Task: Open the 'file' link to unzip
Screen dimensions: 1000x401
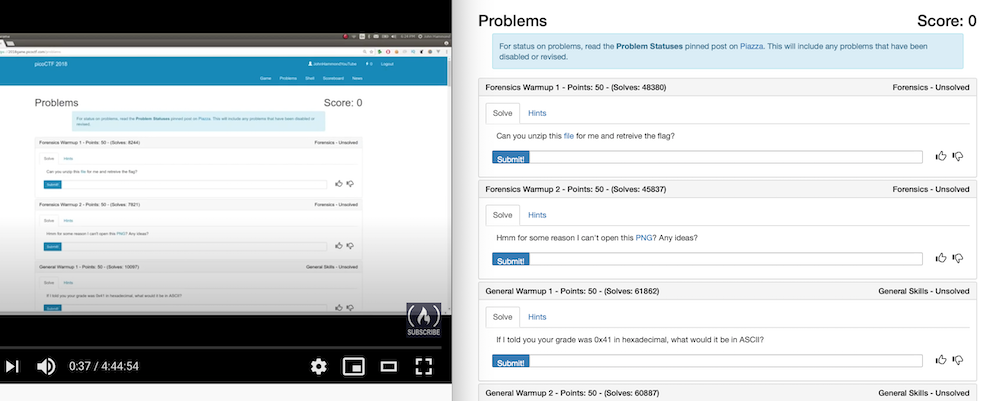Action: point(569,136)
